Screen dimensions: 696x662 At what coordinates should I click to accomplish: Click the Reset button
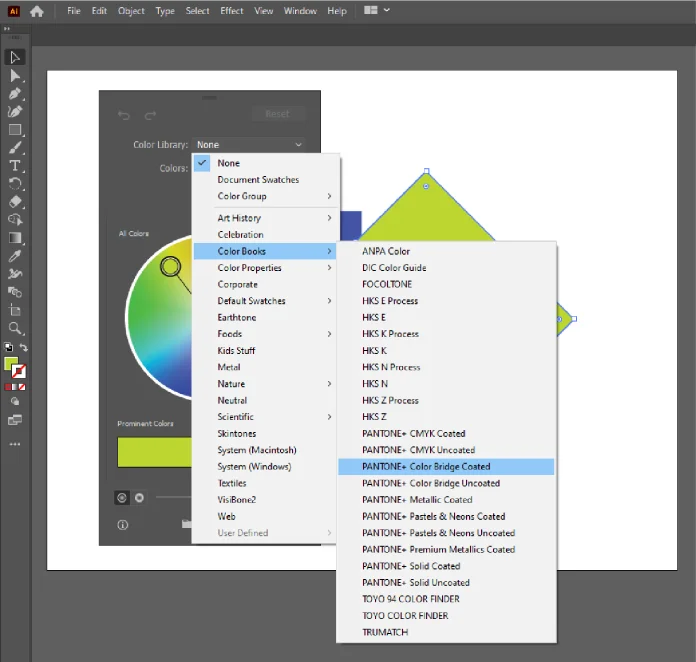277,114
